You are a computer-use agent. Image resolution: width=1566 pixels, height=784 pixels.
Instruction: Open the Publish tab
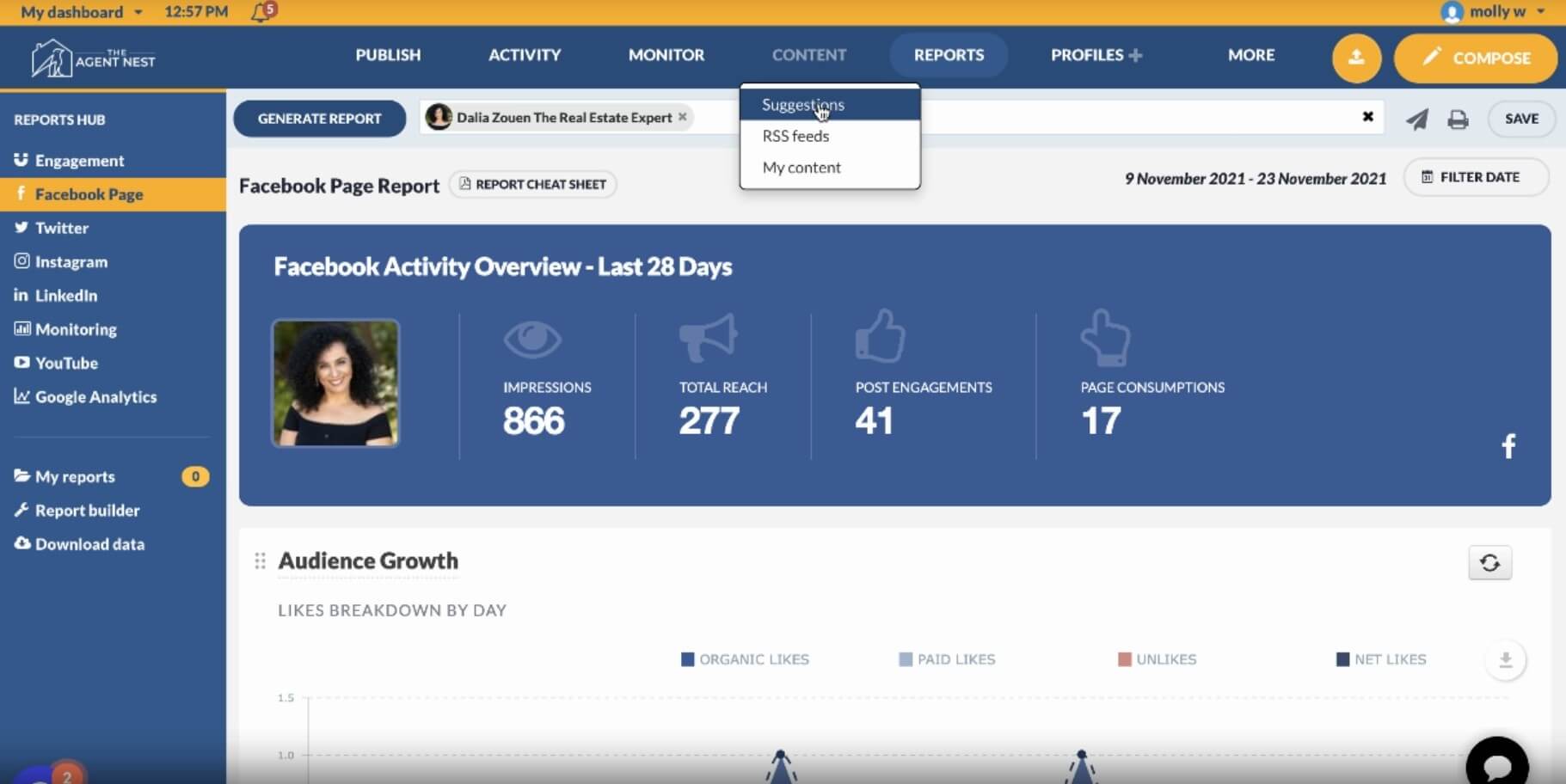pos(388,55)
